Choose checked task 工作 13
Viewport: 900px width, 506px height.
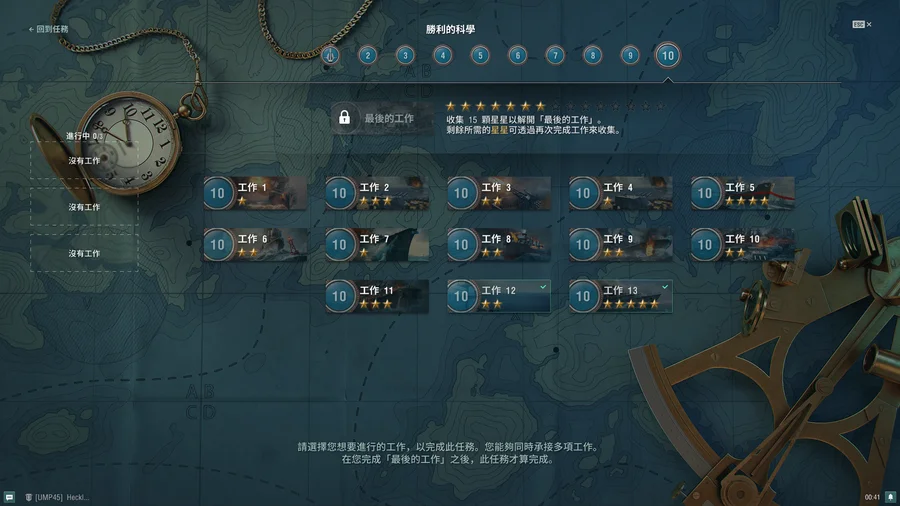pos(620,296)
